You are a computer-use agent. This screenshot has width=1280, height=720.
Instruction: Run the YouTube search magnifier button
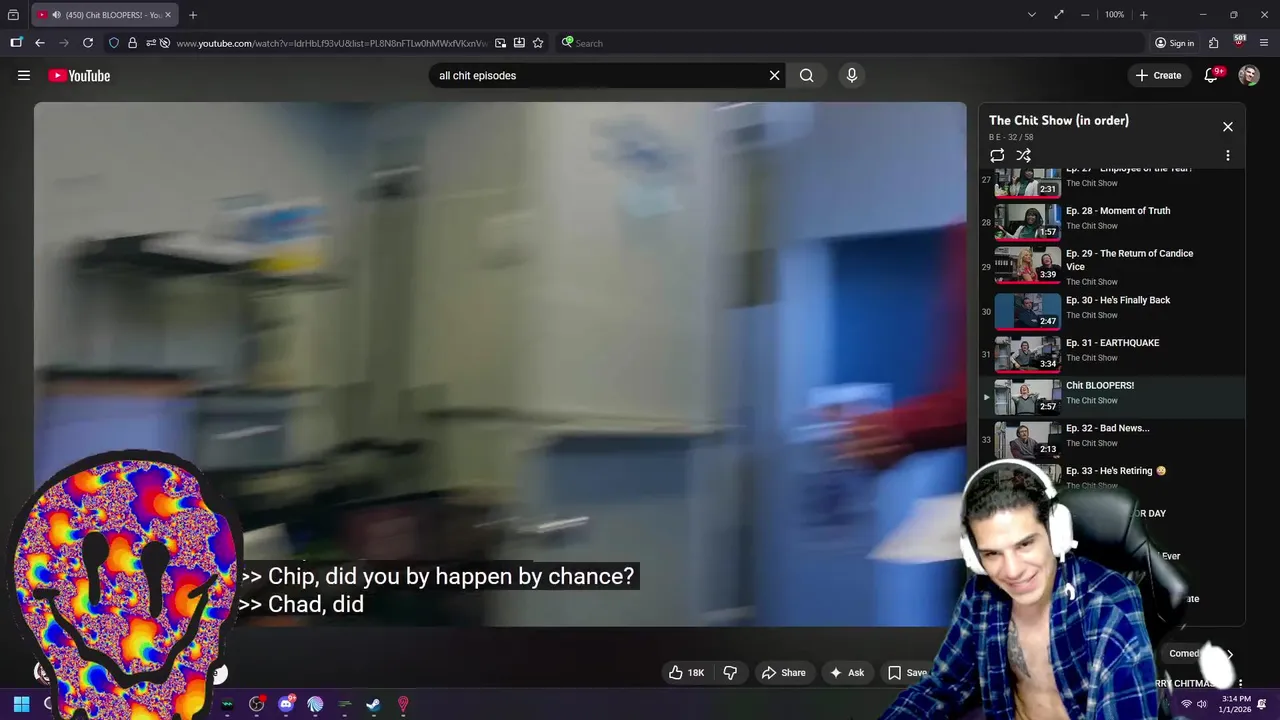806,75
